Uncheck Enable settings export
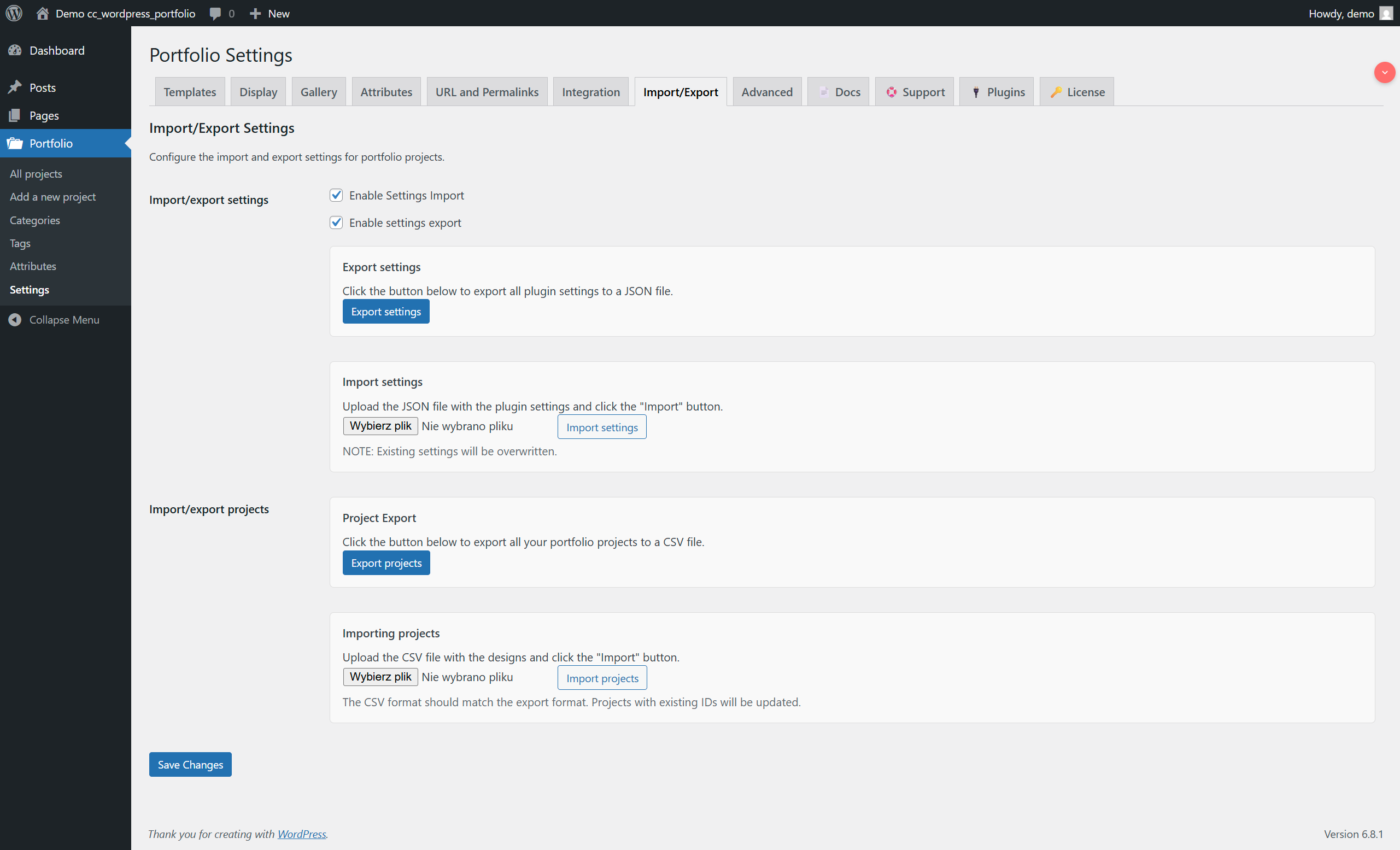 click(x=336, y=222)
